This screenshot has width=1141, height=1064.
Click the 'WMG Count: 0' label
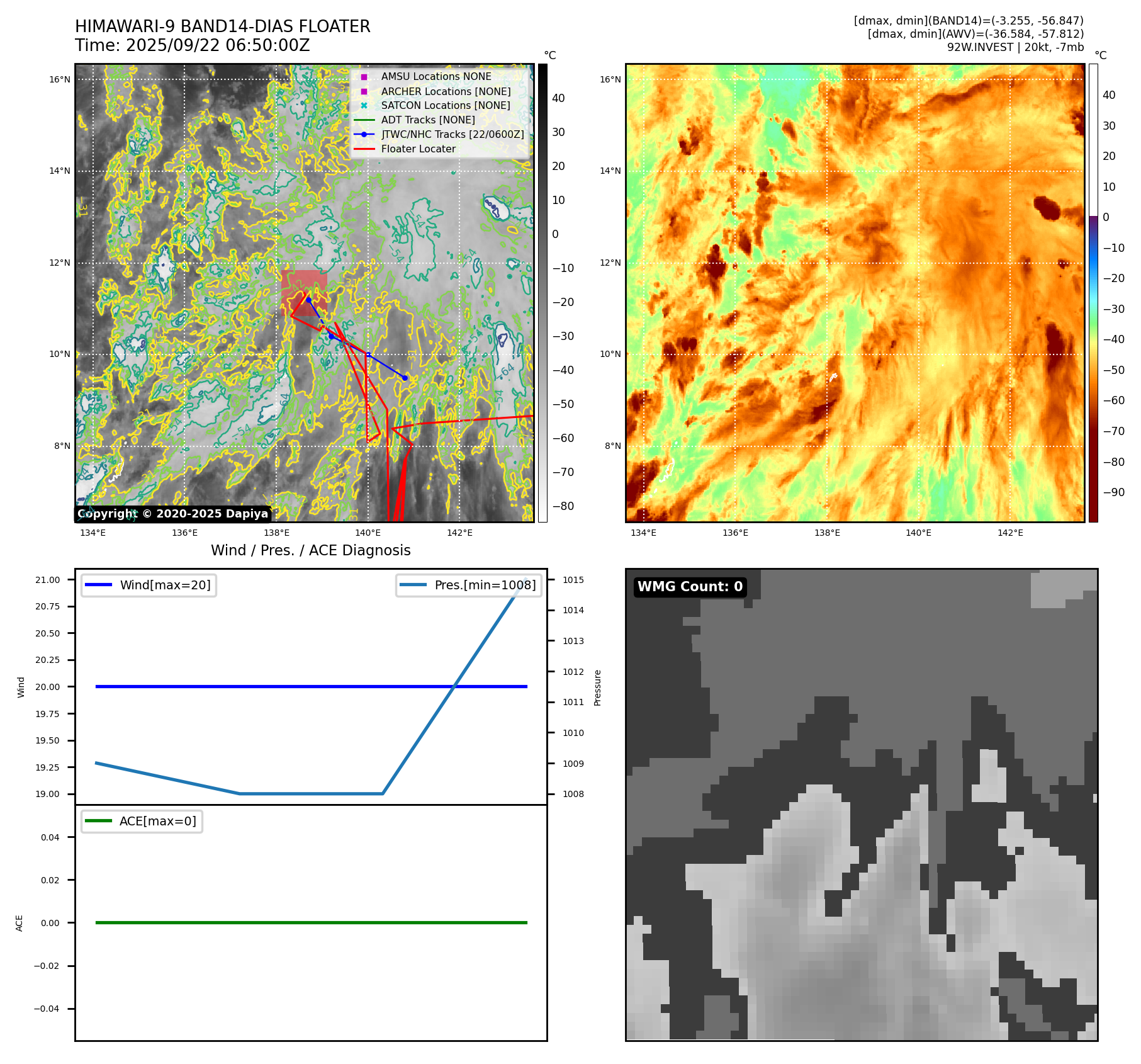click(690, 587)
